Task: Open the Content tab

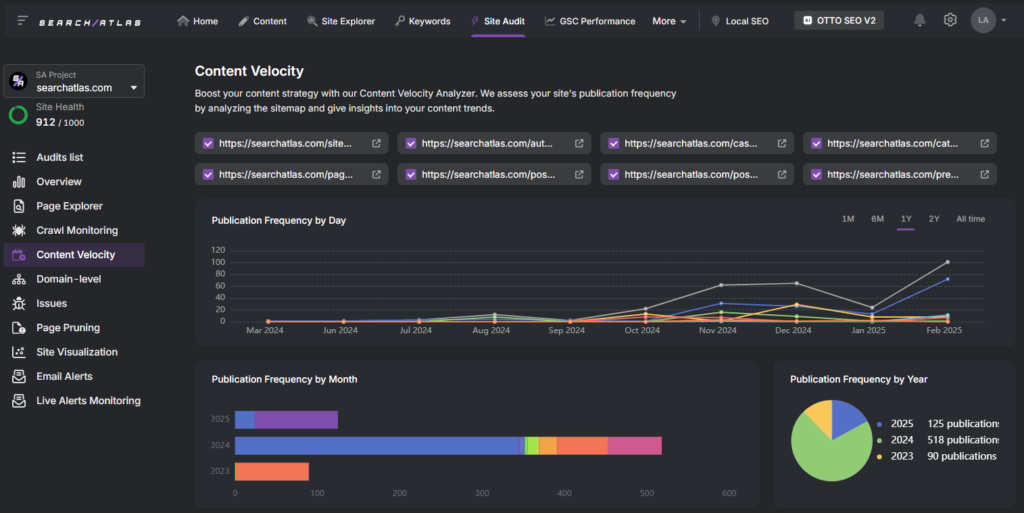Action: (x=263, y=22)
